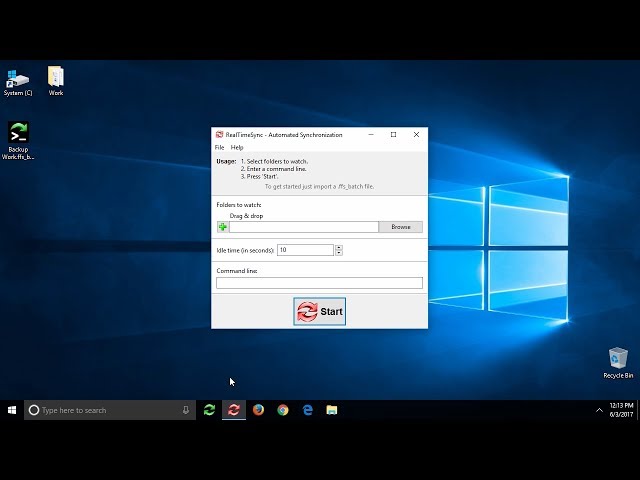Click the 'Drag & drop' label text

coord(246,216)
